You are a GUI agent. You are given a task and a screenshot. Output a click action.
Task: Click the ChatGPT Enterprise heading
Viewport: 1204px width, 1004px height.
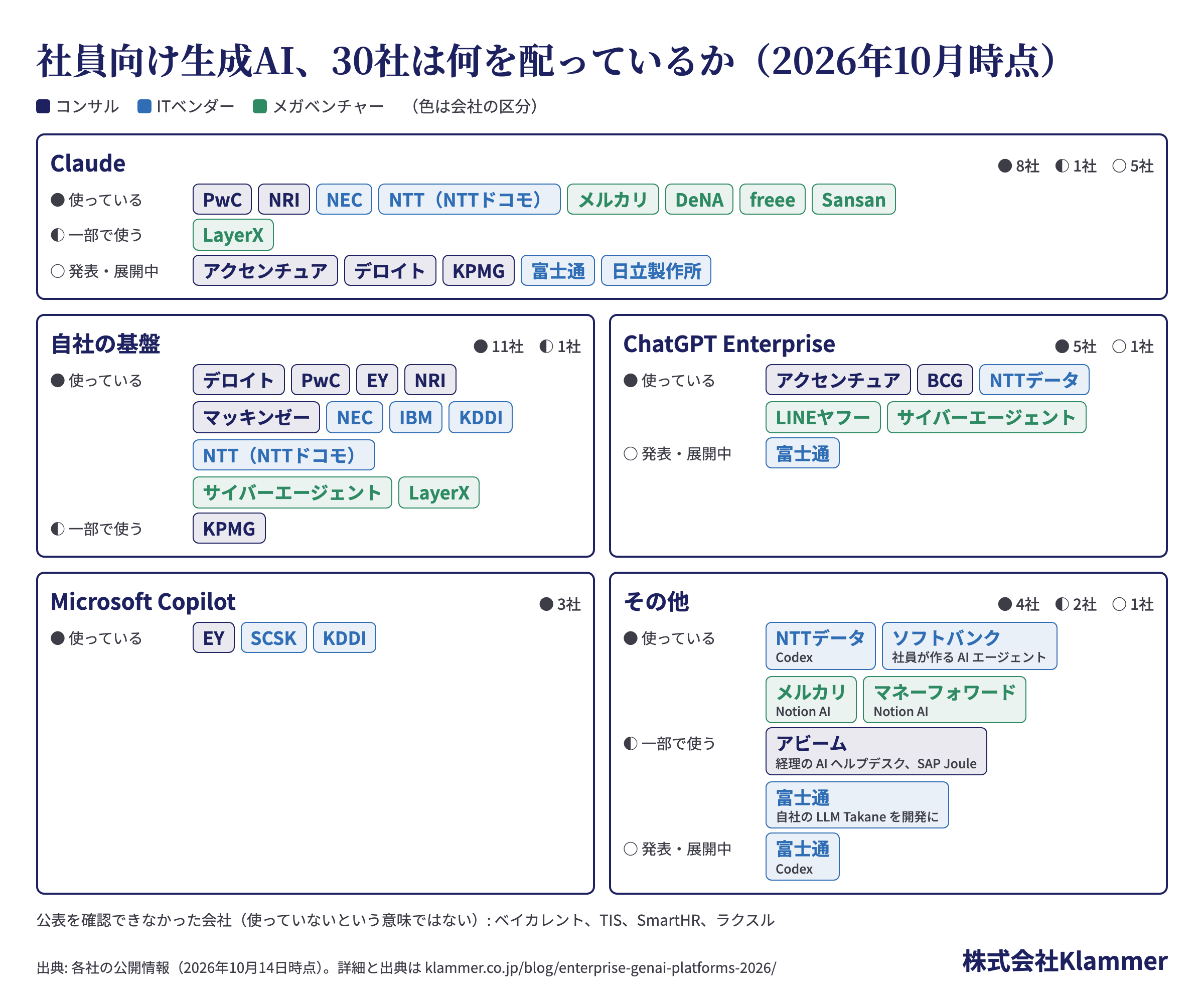pos(729,344)
